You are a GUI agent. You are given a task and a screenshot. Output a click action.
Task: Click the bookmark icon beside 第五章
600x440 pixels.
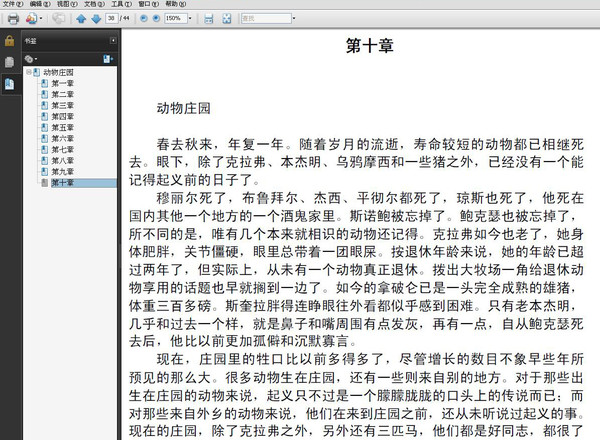[45, 127]
